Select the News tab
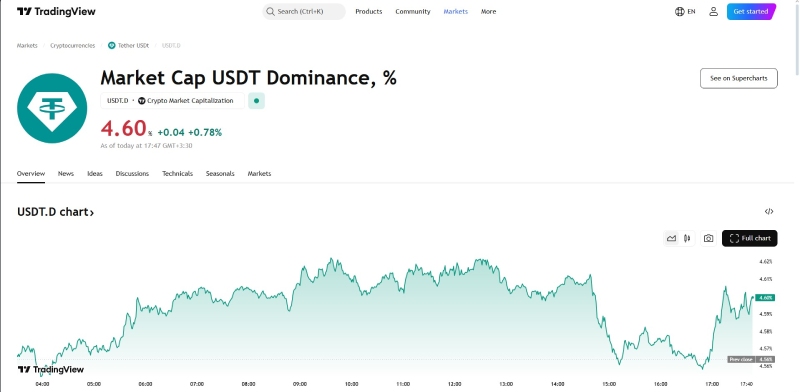The width and height of the screenshot is (800, 392). point(66,174)
